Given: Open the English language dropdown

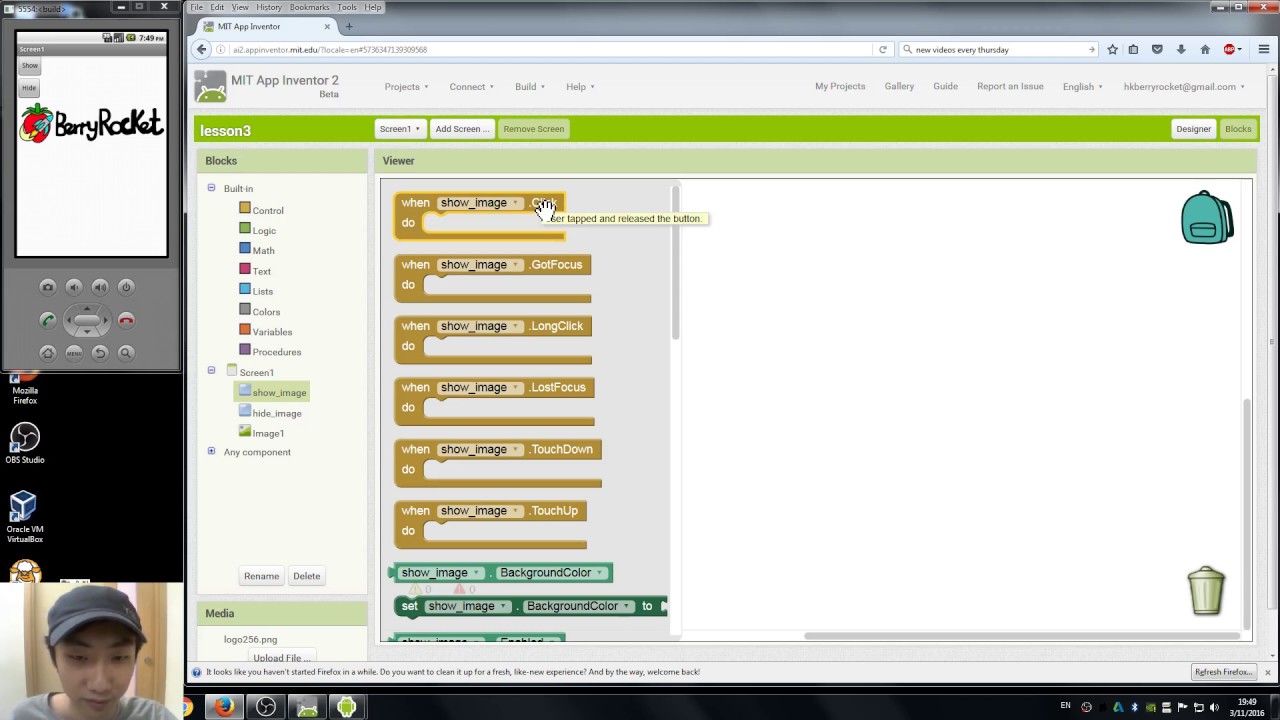Looking at the screenshot, I should [1082, 86].
